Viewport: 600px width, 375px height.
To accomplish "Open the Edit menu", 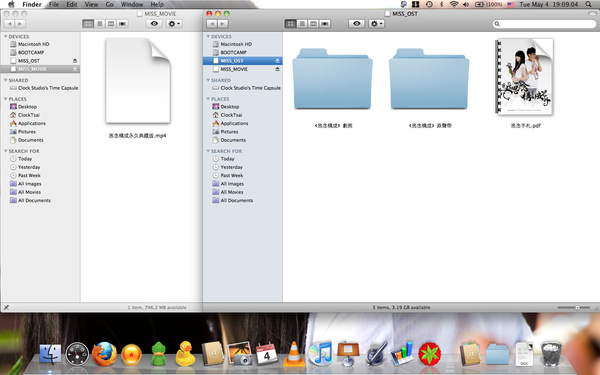I will click(72, 5).
